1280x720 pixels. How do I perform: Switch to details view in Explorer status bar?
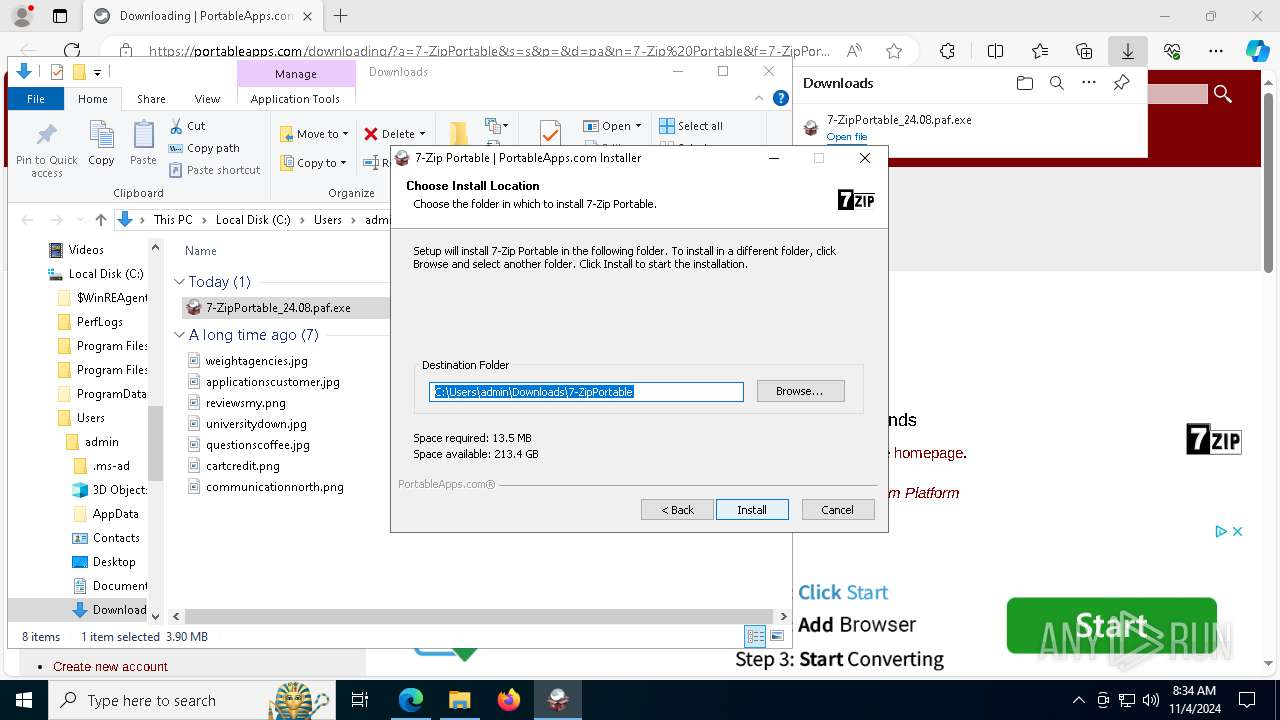click(x=755, y=637)
